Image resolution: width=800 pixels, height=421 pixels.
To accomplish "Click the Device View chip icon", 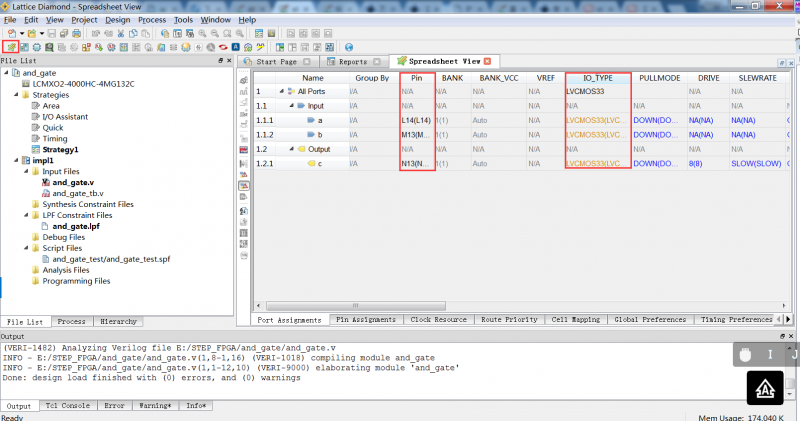I will pos(37,47).
